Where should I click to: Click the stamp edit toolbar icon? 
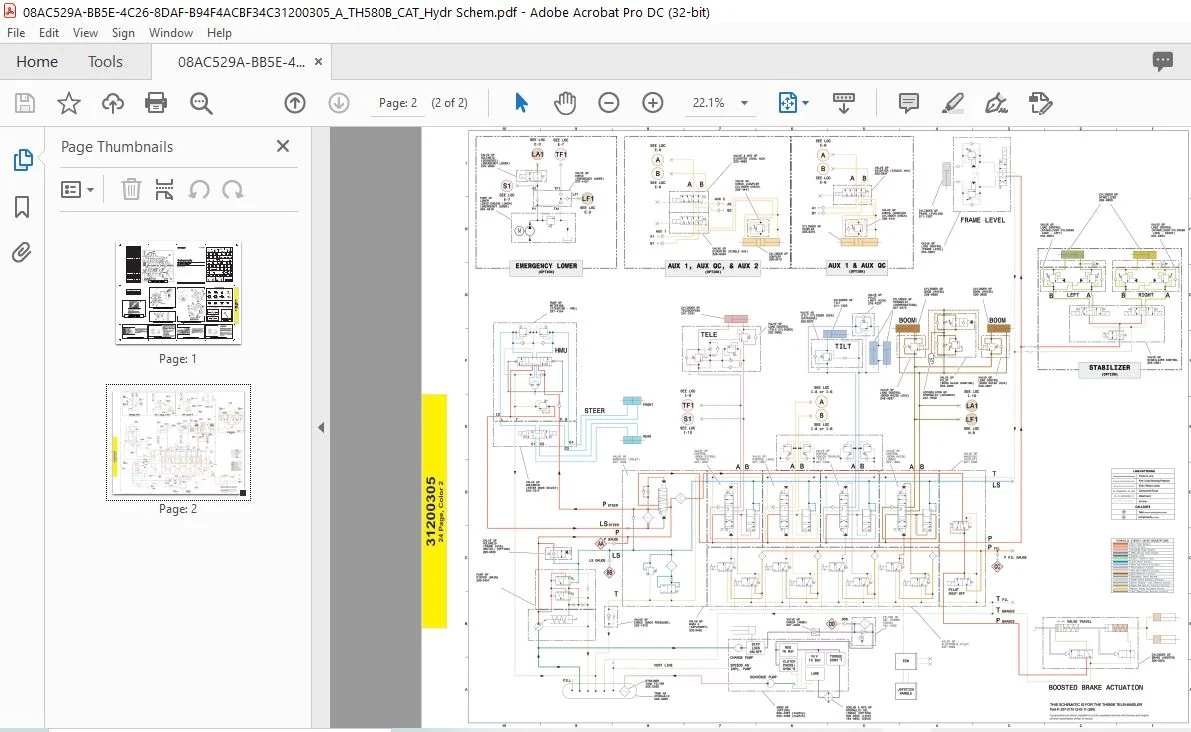pyautogui.click(x=1040, y=103)
